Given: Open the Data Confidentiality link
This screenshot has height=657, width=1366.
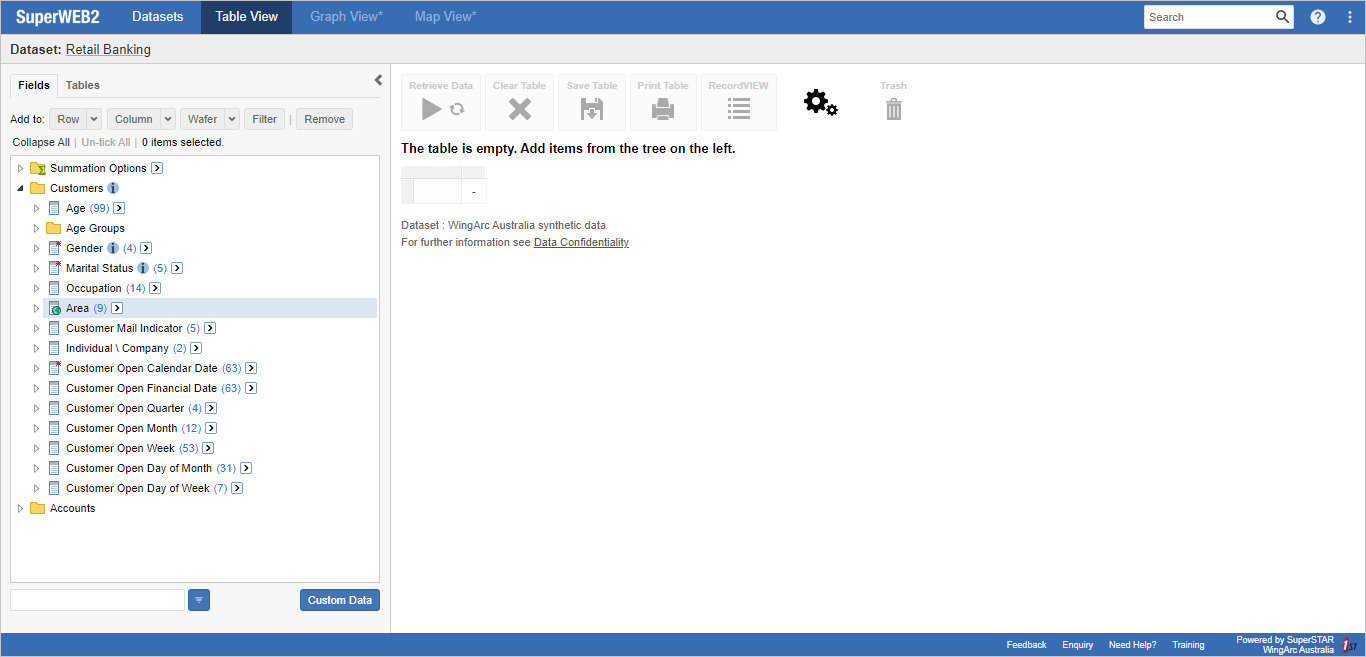Looking at the screenshot, I should tap(581, 242).
